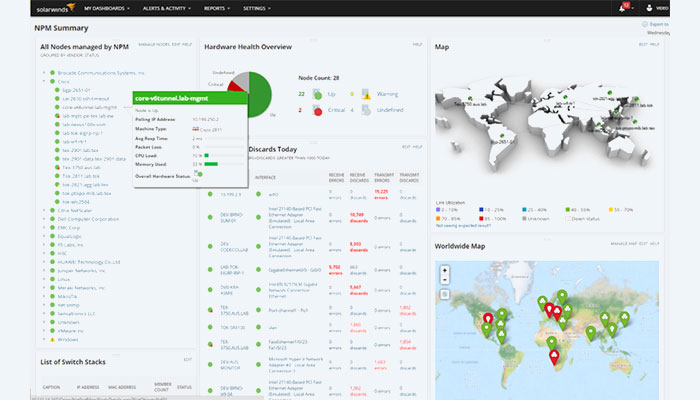The width and height of the screenshot is (700, 400).
Task: Select the Up hardware status link
Action: tap(331, 94)
